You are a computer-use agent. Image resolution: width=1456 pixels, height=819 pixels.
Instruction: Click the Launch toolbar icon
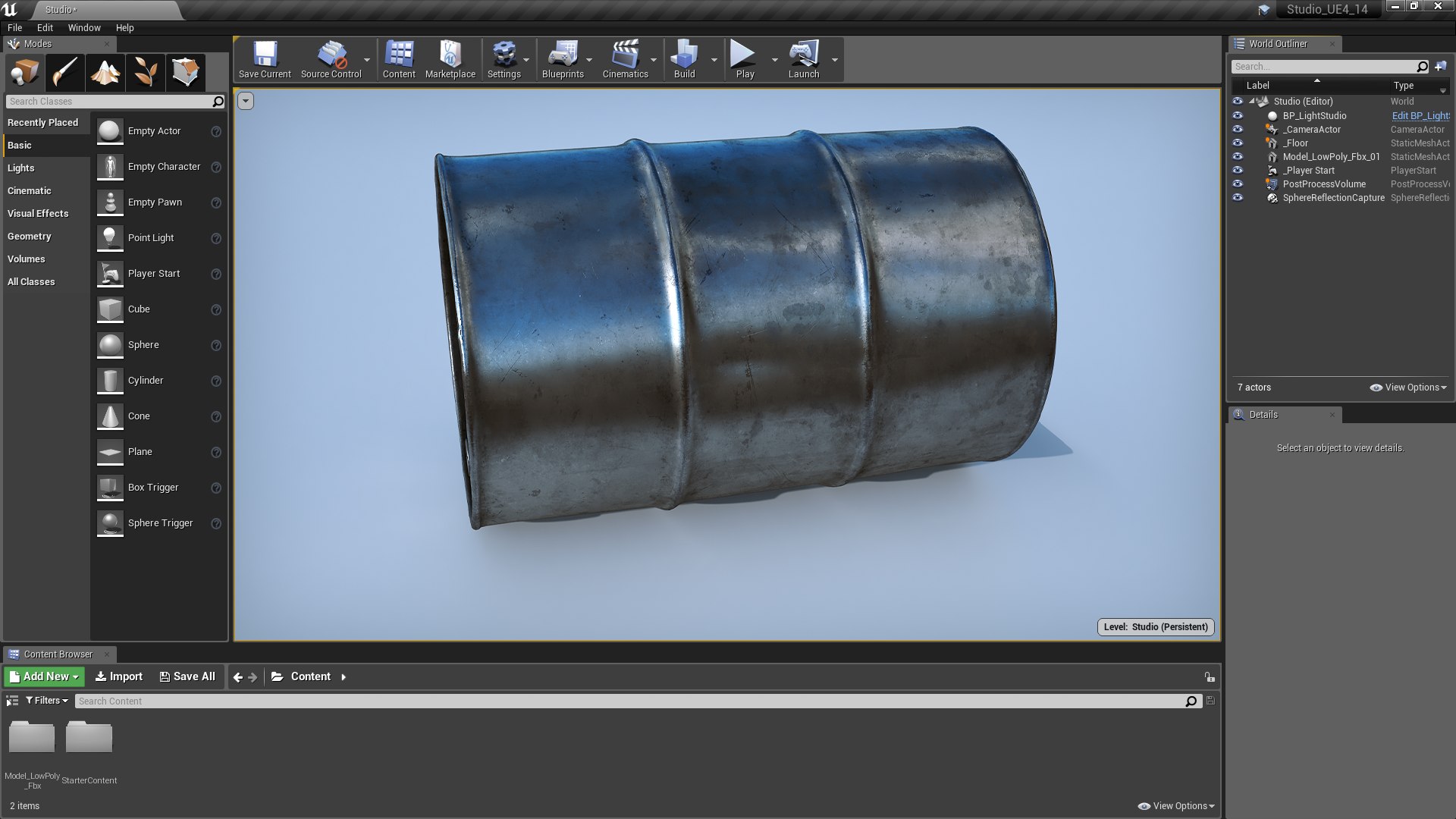point(804,60)
